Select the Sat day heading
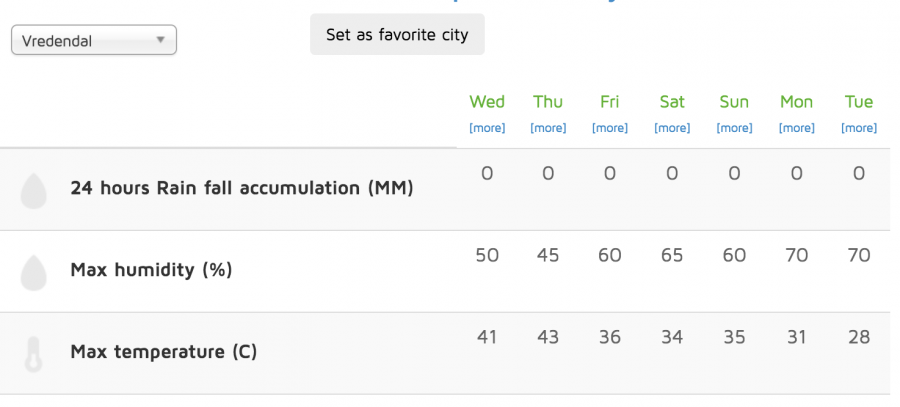The image size is (900, 407). tap(672, 102)
